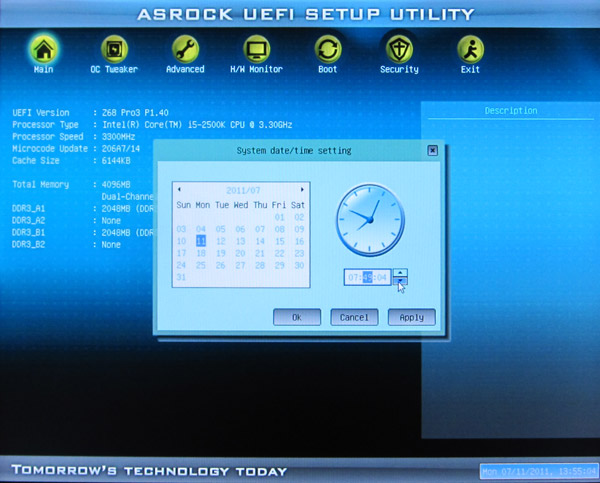The width and height of the screenshot is (600, 483).
Task: Switch to the Boot section
Action: click(x=328, y=50)
